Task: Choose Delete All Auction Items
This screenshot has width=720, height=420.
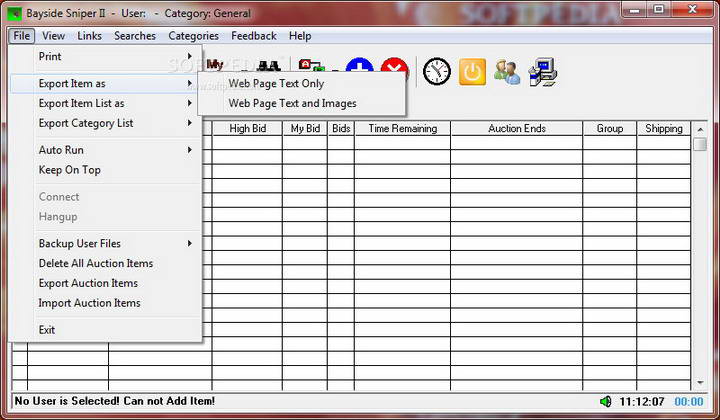Action: [105, 263]
